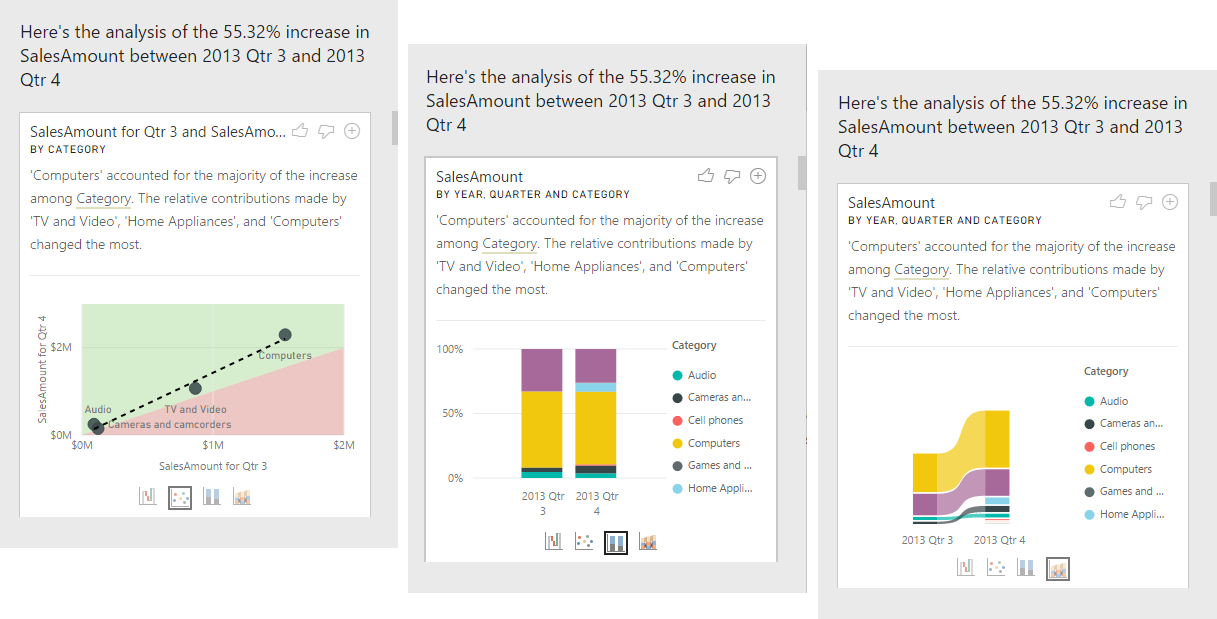The image size is (1217, 619).
Task: Click thumbs up on the scatter chart card
Action: click(299, 131)
